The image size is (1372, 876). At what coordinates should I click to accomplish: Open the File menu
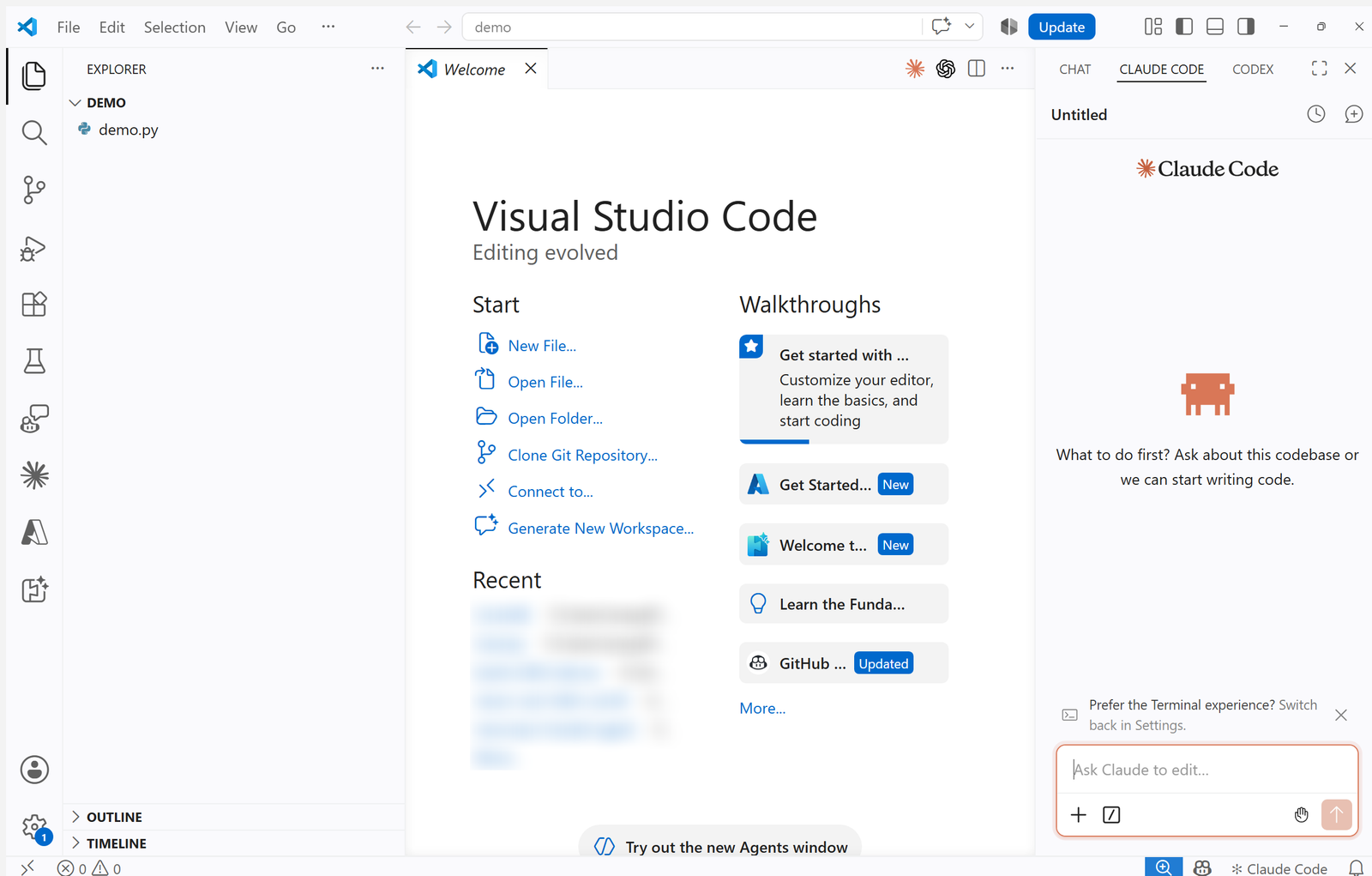coord(69,27)
